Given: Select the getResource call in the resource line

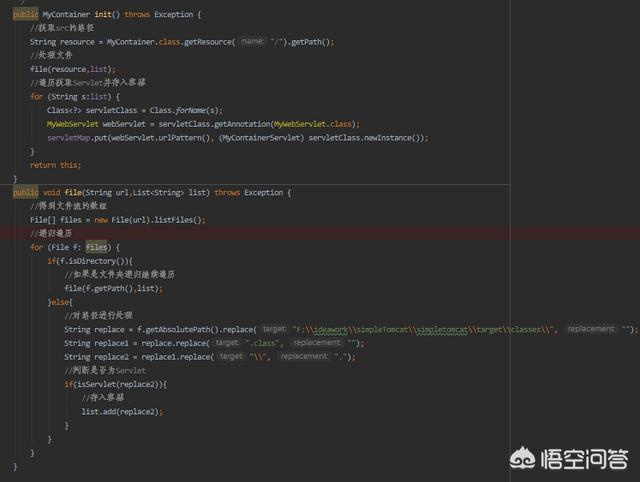Looking at the screenshot, I should pos(209,42).
